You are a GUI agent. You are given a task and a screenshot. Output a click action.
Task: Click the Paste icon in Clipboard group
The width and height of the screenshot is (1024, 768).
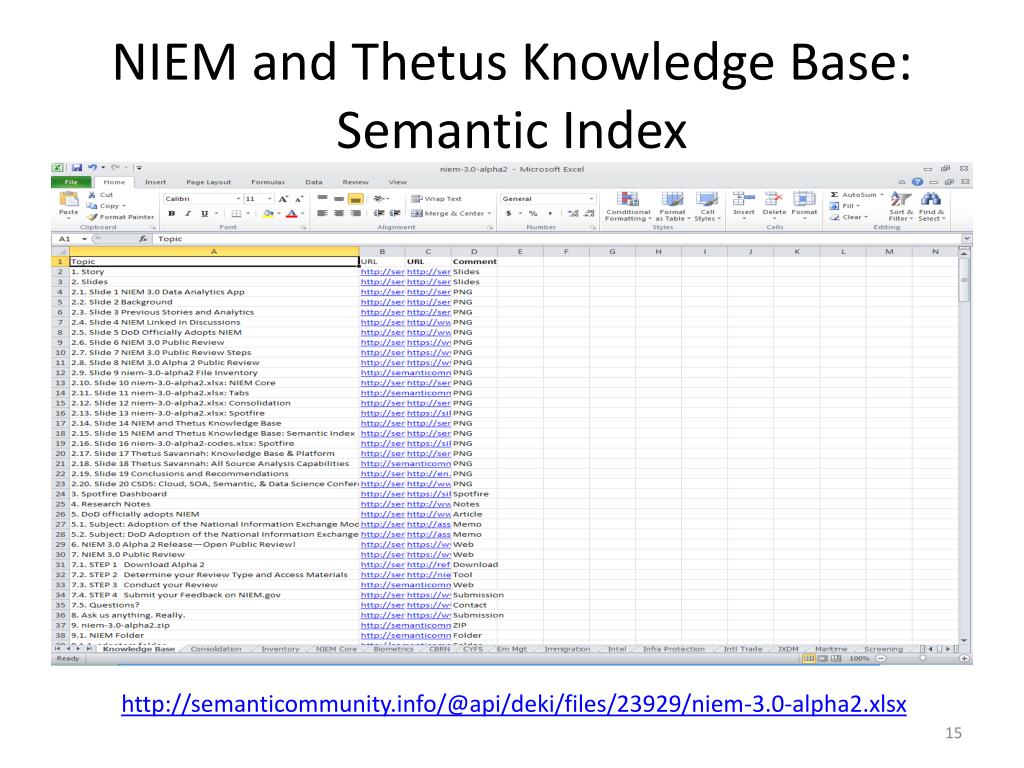(x=69, y=200)
